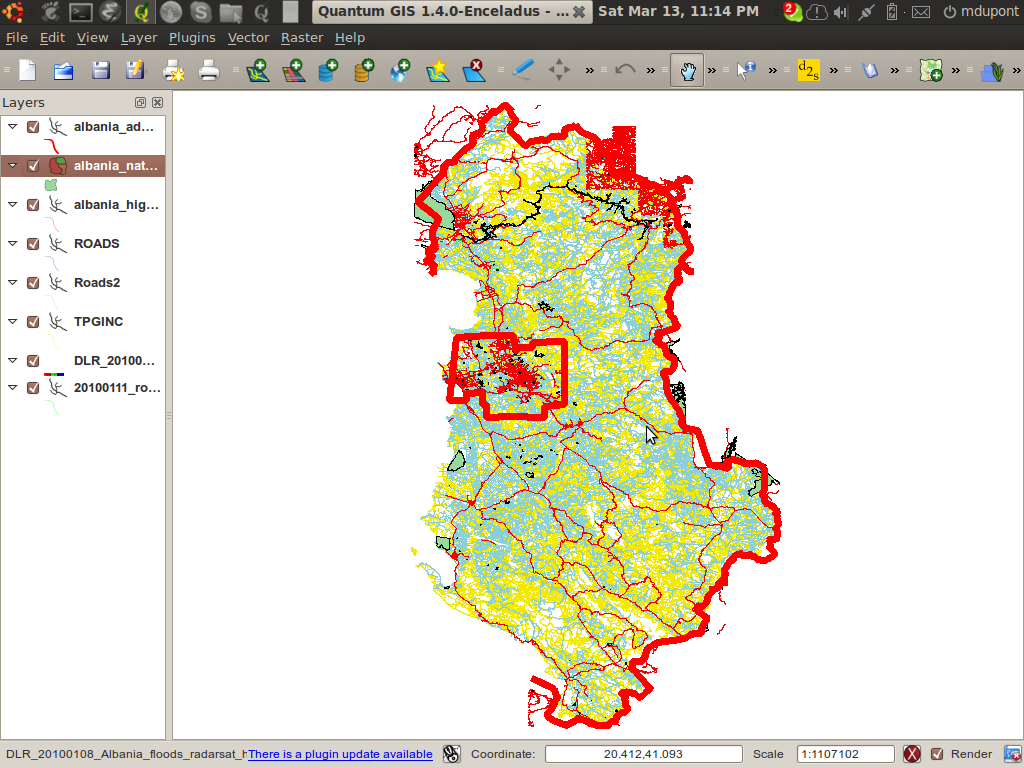Click the clock showing Sat Mar 13
1024x768 pixels.
tap(678, 11)
